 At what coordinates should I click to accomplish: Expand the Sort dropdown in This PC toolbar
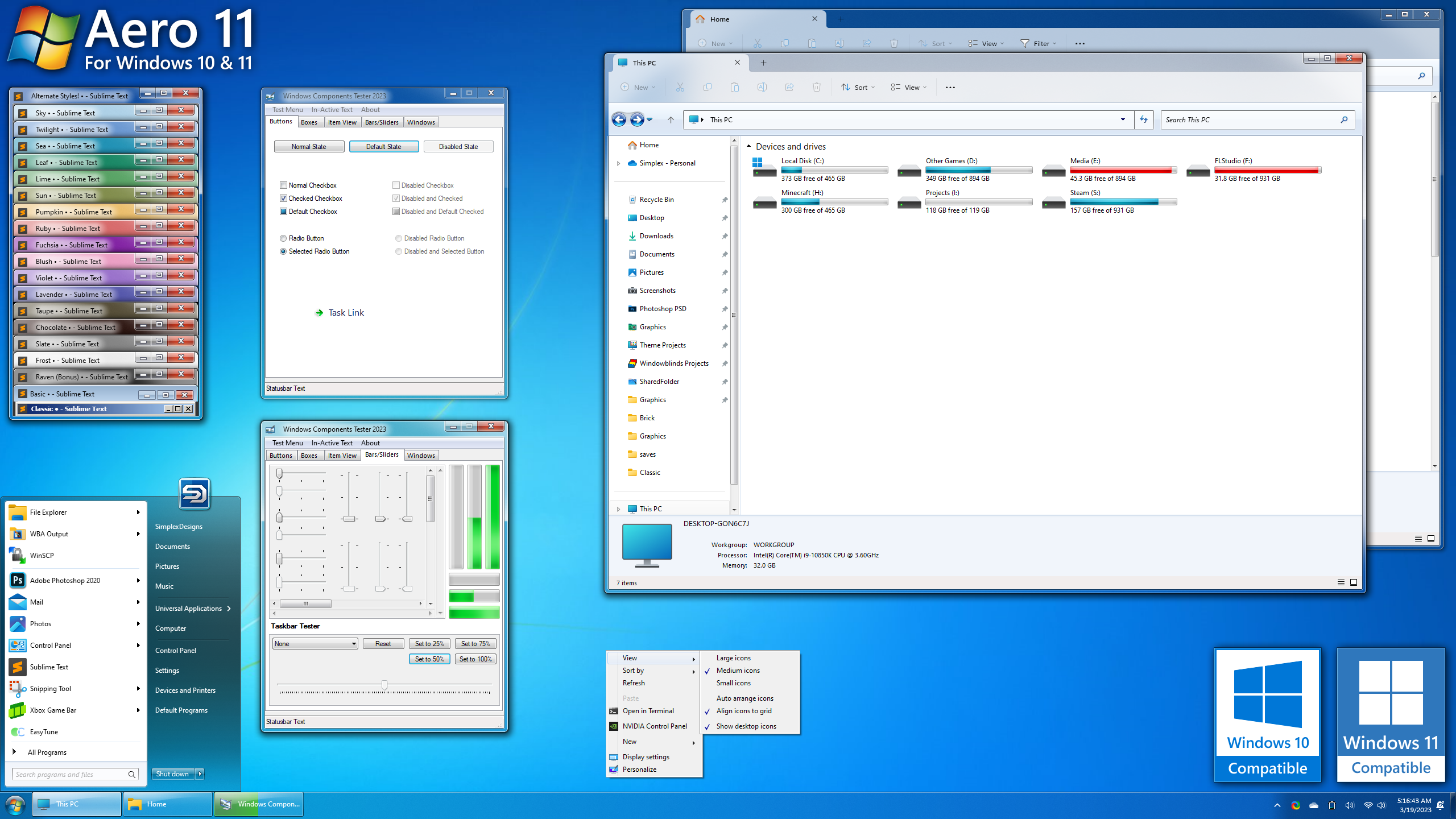tap(858, 87)
